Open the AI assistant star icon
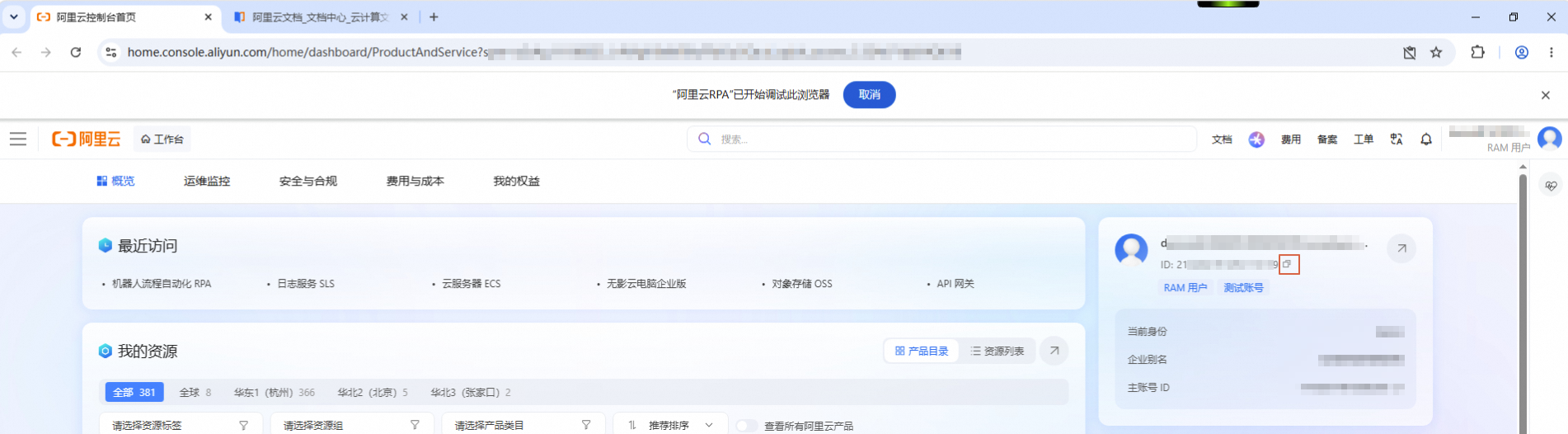Viewport: 1568px width, 434px height. (1256, 139)
